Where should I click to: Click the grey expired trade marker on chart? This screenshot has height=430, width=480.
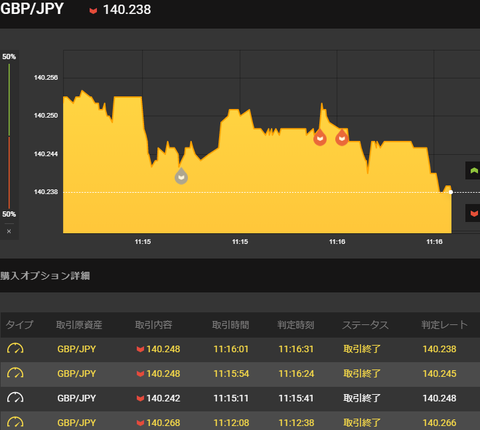(181, 176)
